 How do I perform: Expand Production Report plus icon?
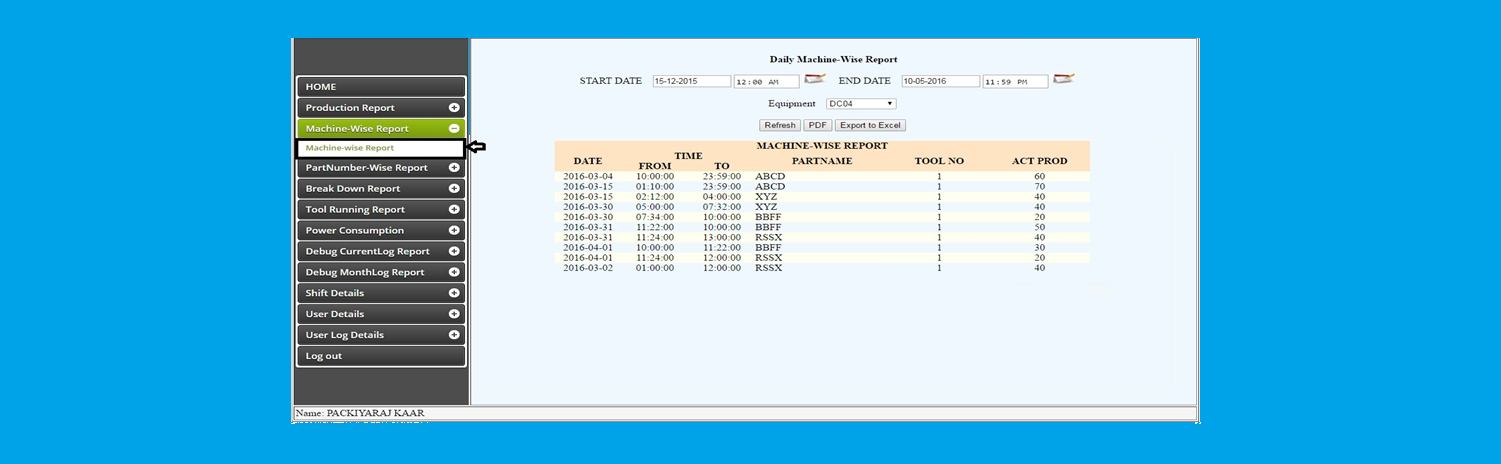[454, 107]
